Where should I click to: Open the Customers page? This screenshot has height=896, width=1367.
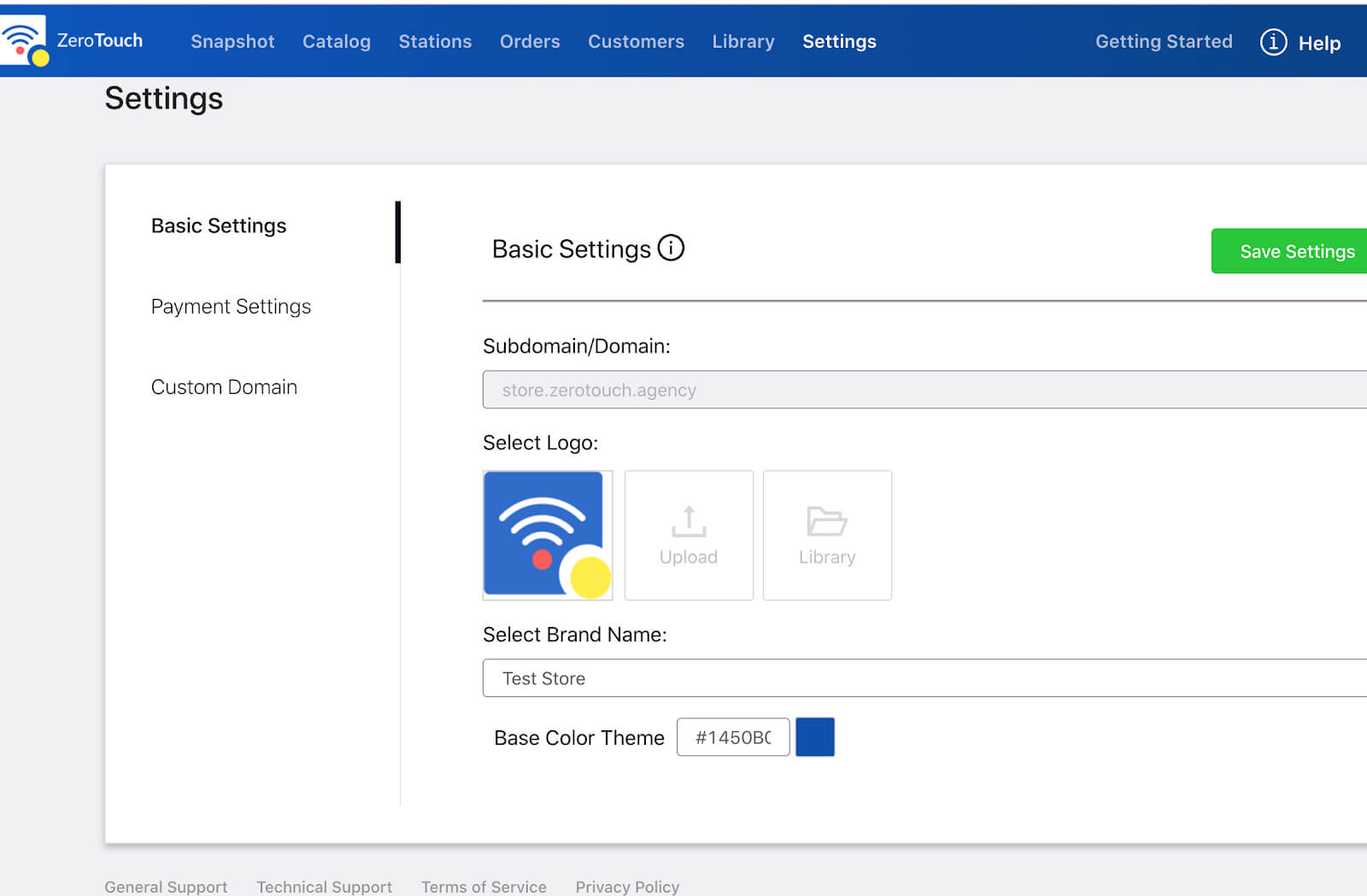pos(636,41)
